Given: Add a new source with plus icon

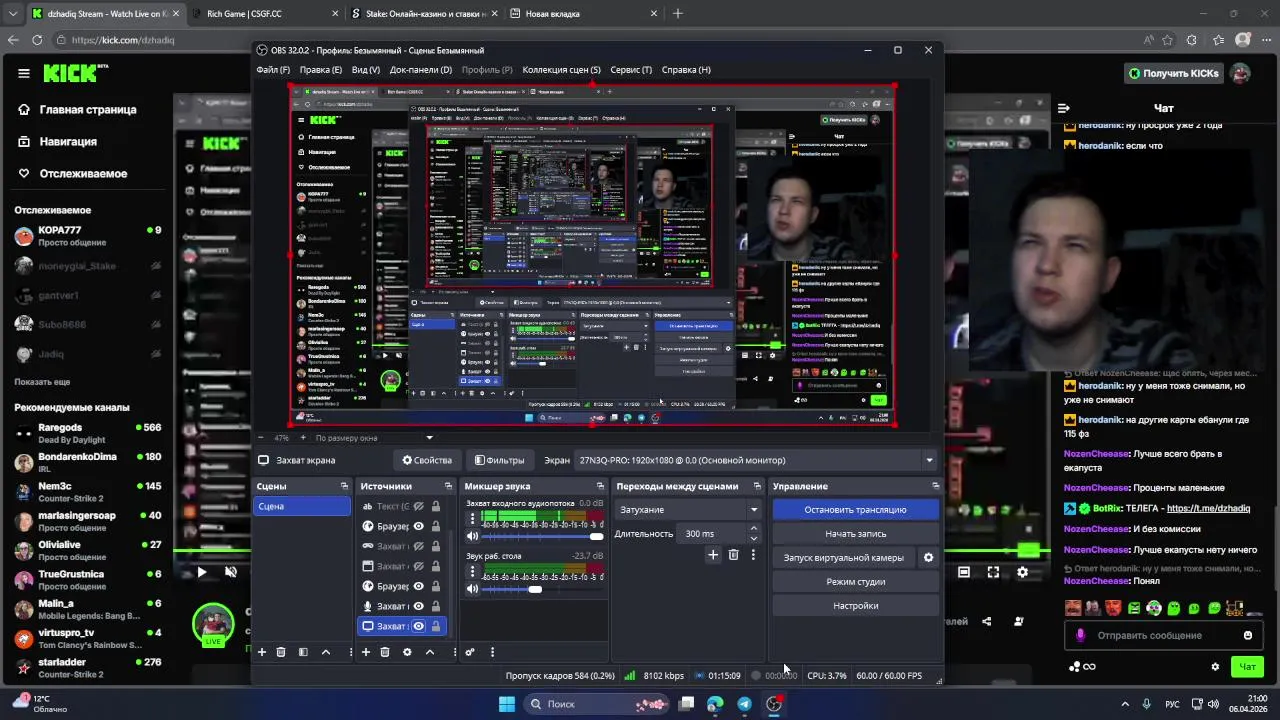Looking at the screenshot, I should click(366, 652).
